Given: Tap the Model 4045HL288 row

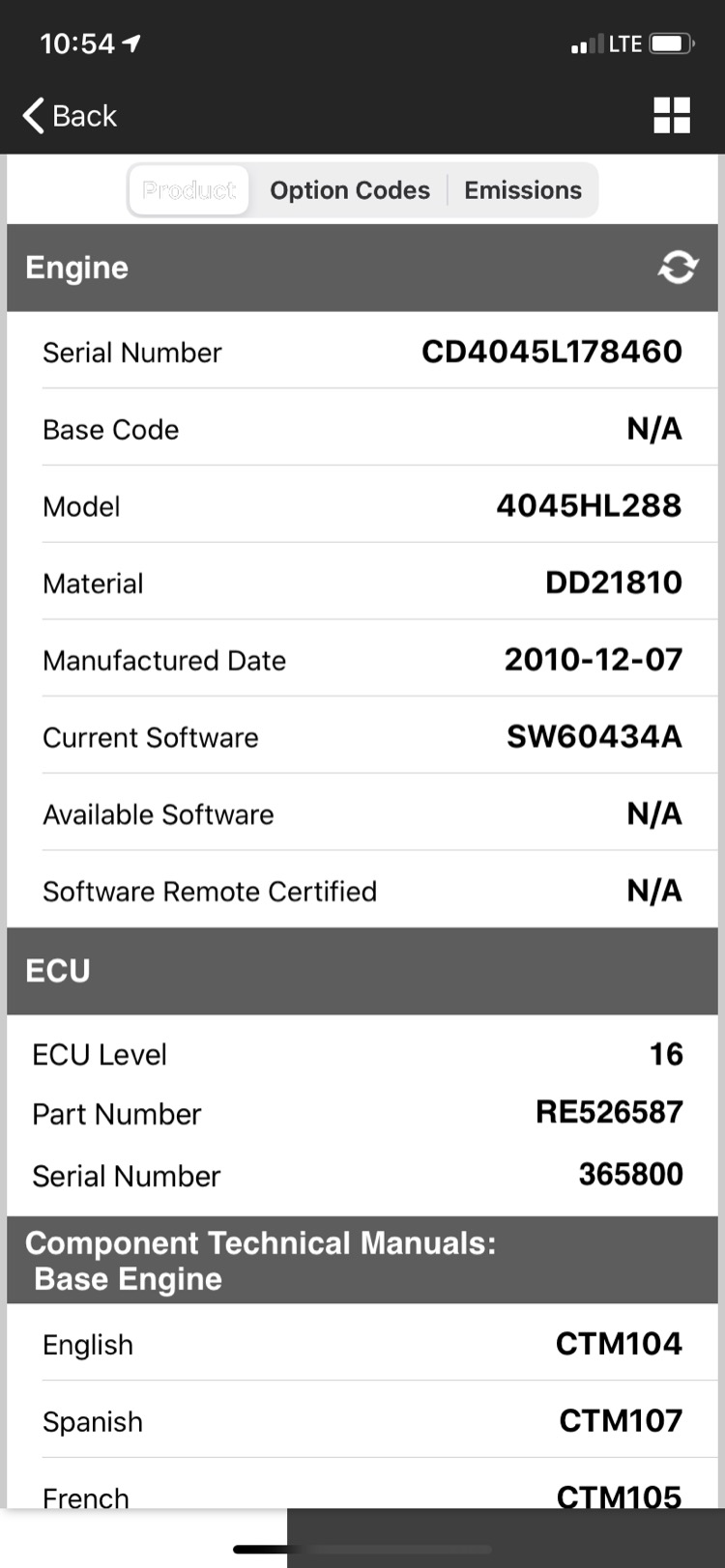Looking at the screenshot, I should point(362,505).
